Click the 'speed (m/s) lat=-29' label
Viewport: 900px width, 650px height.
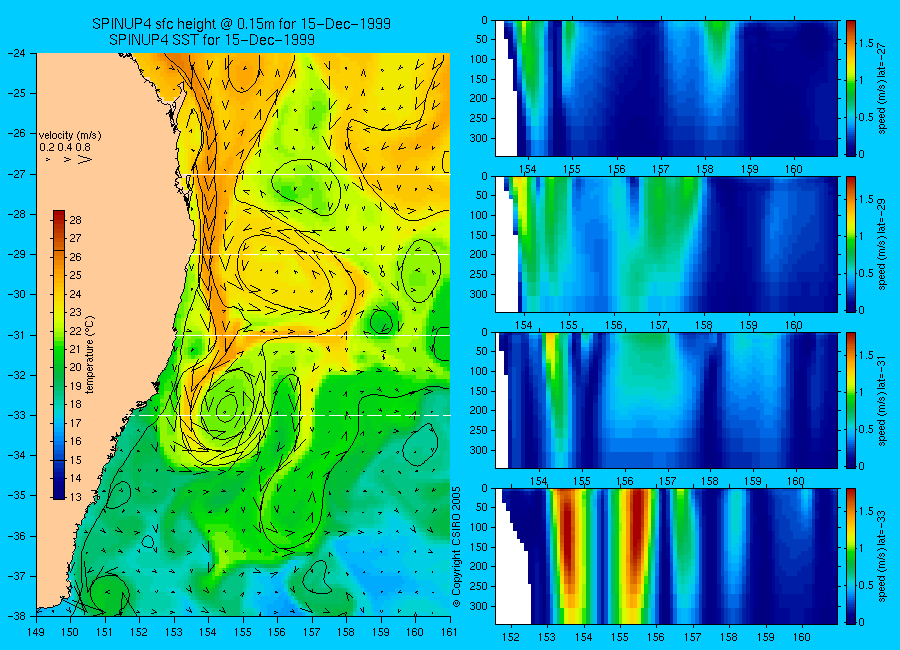[882, 245]
